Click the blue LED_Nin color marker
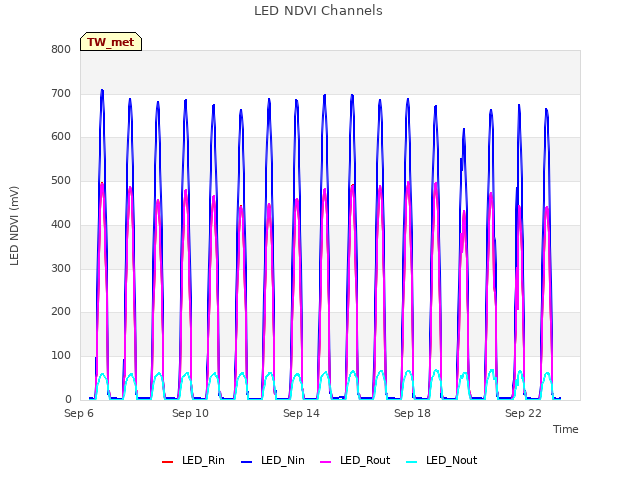This screenshot has height=480, width=640. pyautogui.click(x=247, y=462)
